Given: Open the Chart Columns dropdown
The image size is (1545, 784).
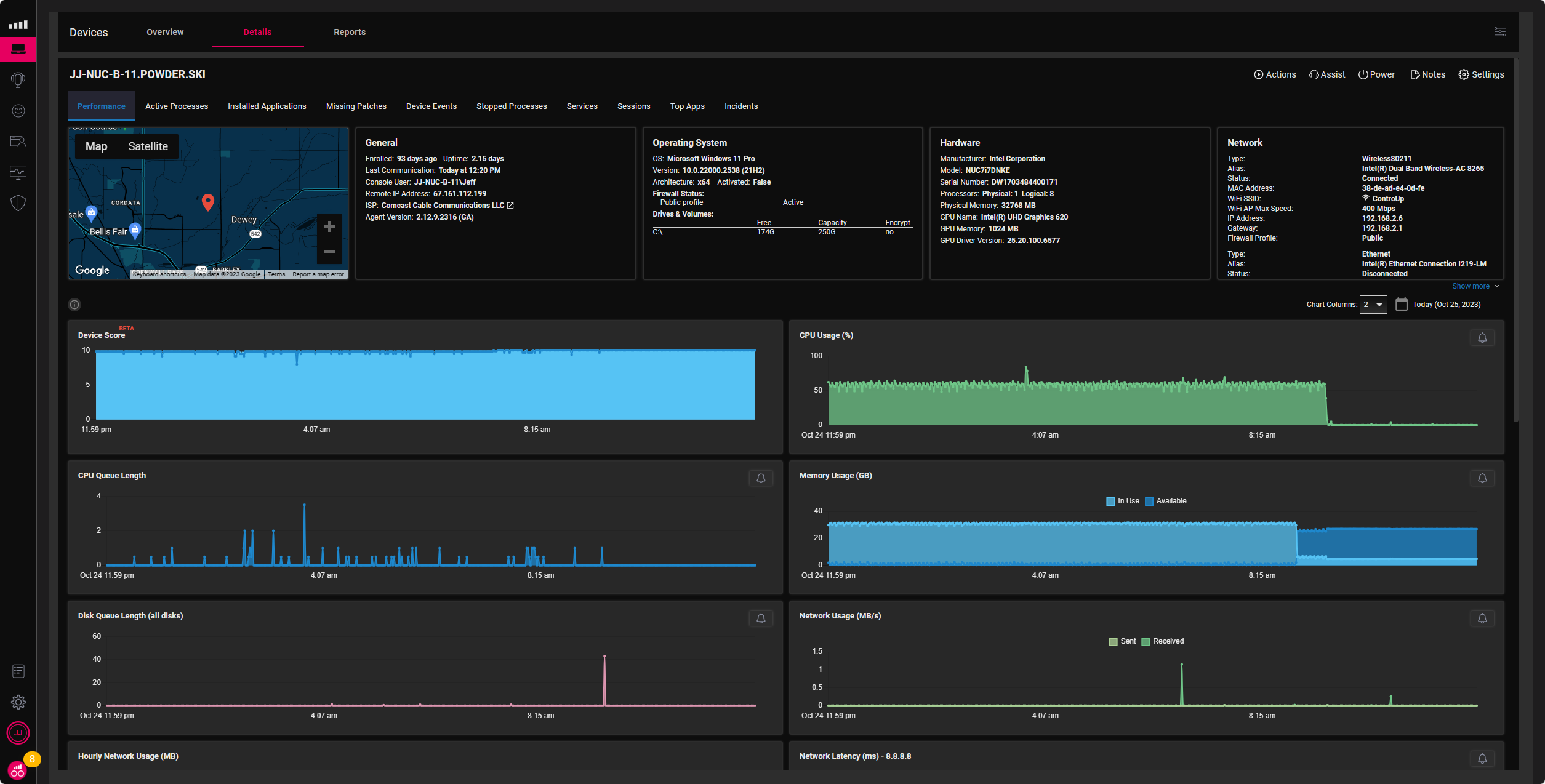Looking at the screenshot, I should (1373, 305).
